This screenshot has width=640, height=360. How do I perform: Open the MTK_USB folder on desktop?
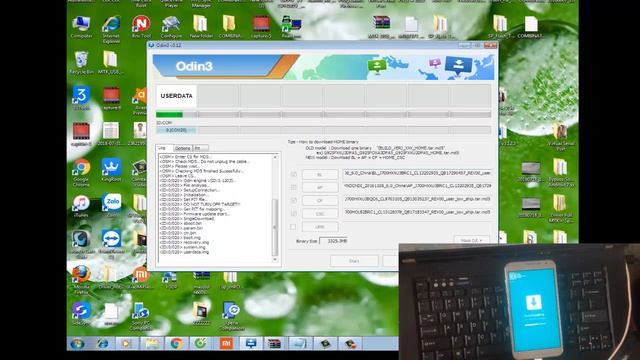pyautogui.click(x=111, y=62)
